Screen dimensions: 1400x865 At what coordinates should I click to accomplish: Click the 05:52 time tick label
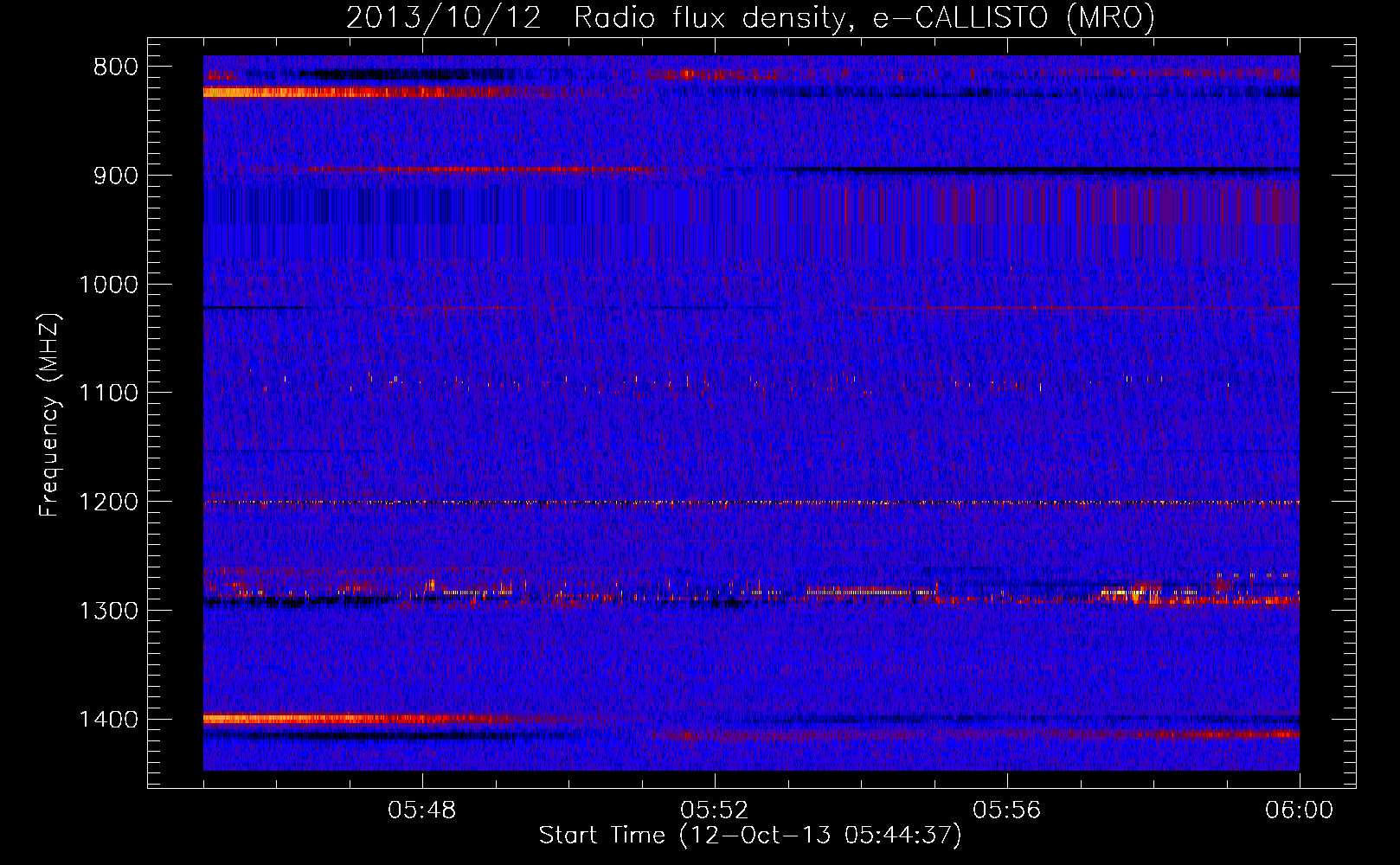click(715, 811)
